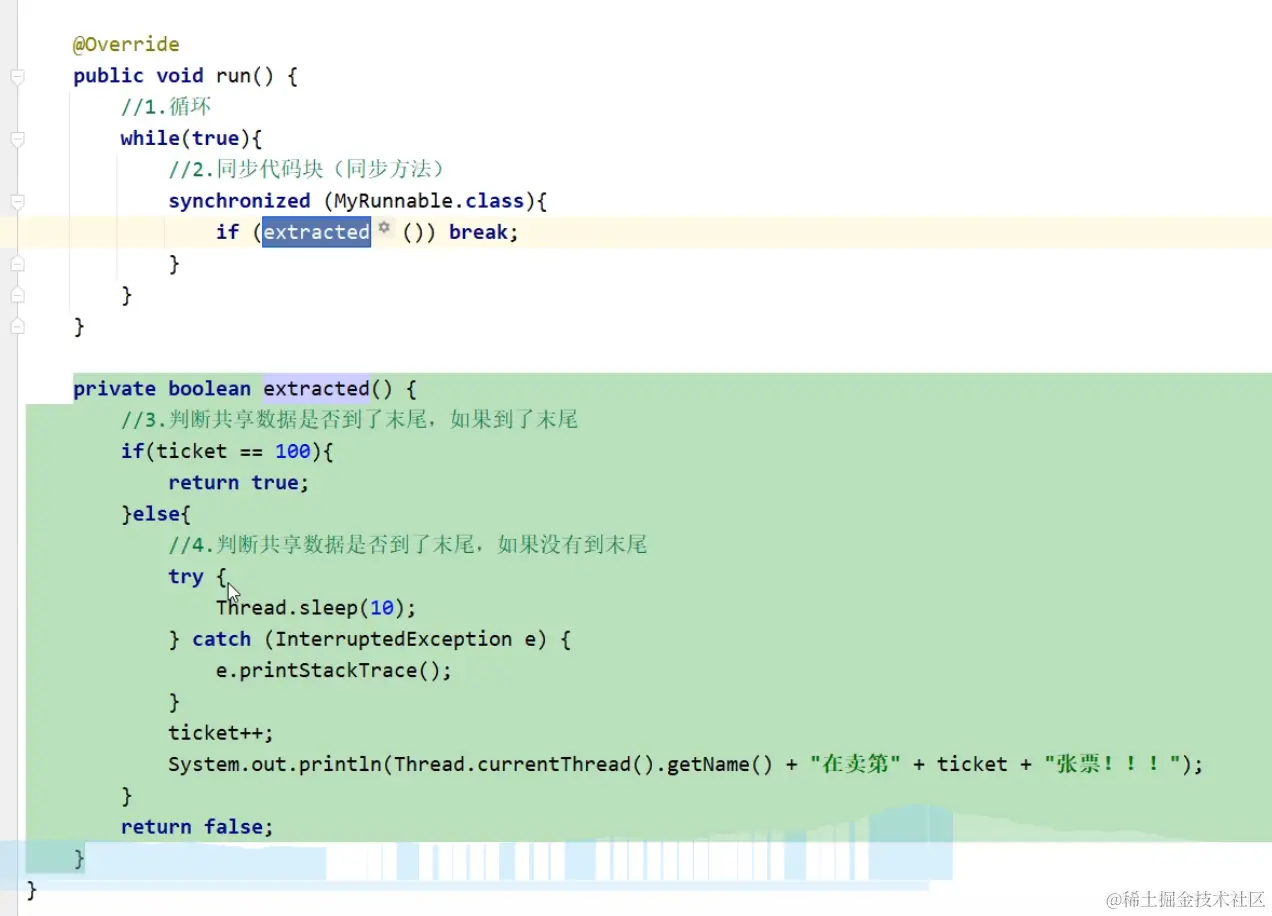Click extracted in private boolean declaration
This screenshot has height=916, width=1272.
tap(316, 389)
